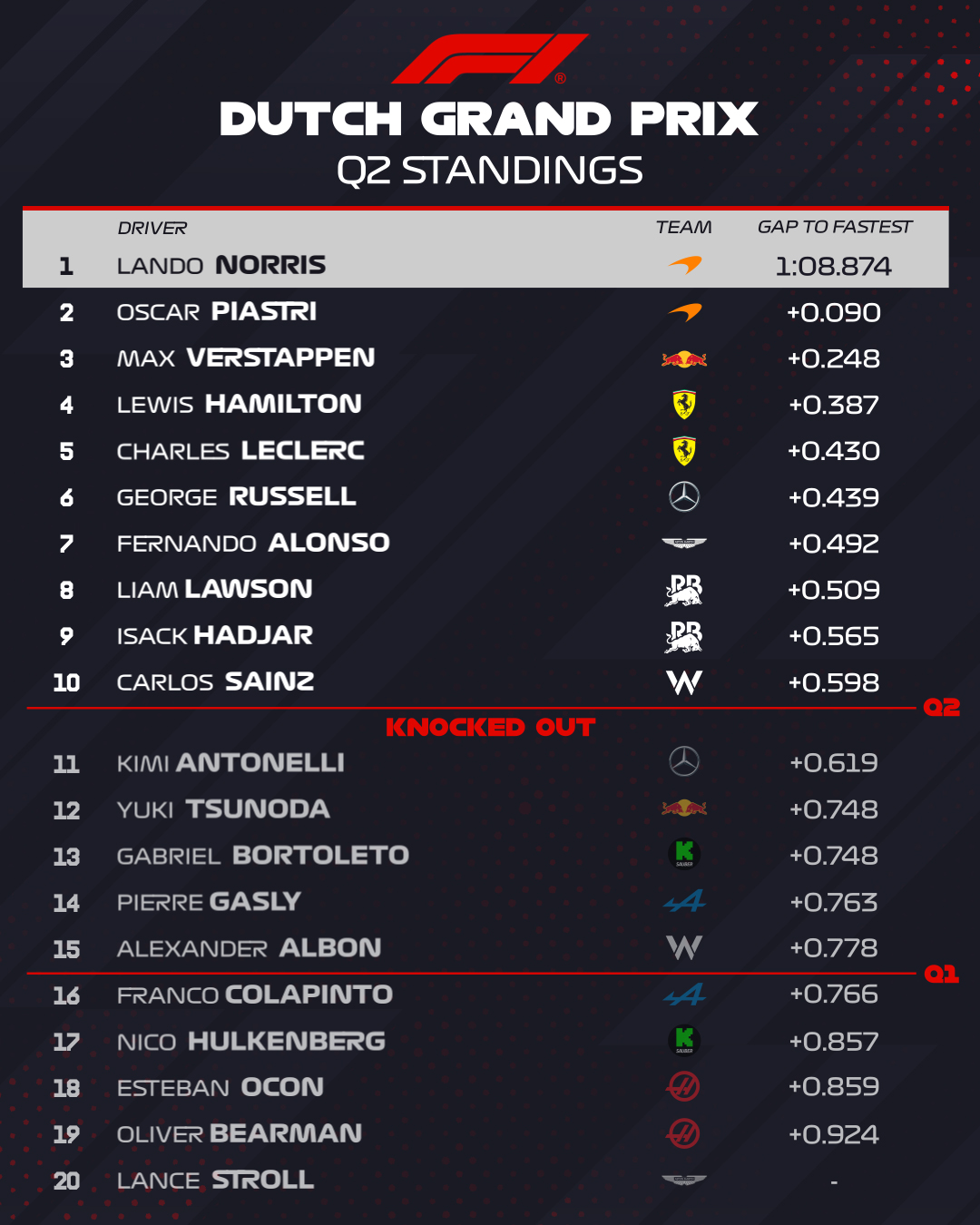This screenshot has width=980, height=1225.
Task: Click the red Q2 cutoff marker
Action: coord(941,708)
